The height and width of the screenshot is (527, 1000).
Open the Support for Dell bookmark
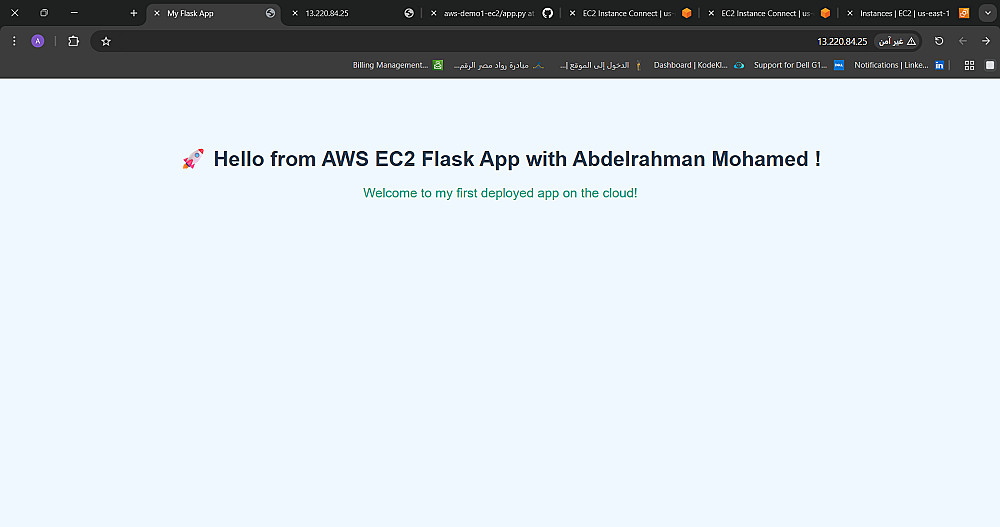pos(790,65)
